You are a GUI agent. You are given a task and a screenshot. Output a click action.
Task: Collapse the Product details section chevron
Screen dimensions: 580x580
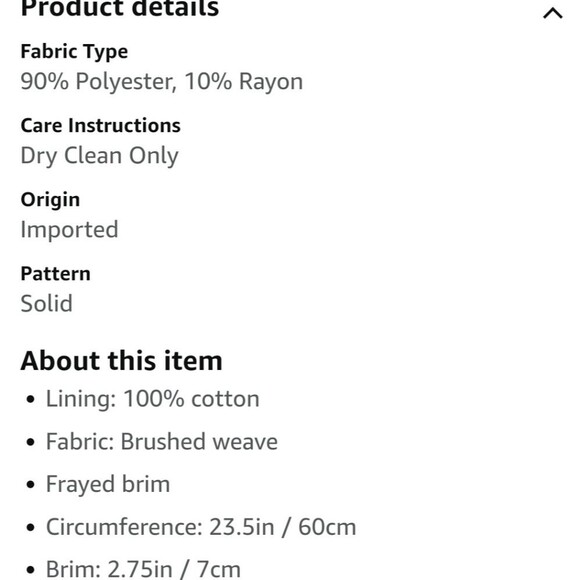[x=553, y=13]
